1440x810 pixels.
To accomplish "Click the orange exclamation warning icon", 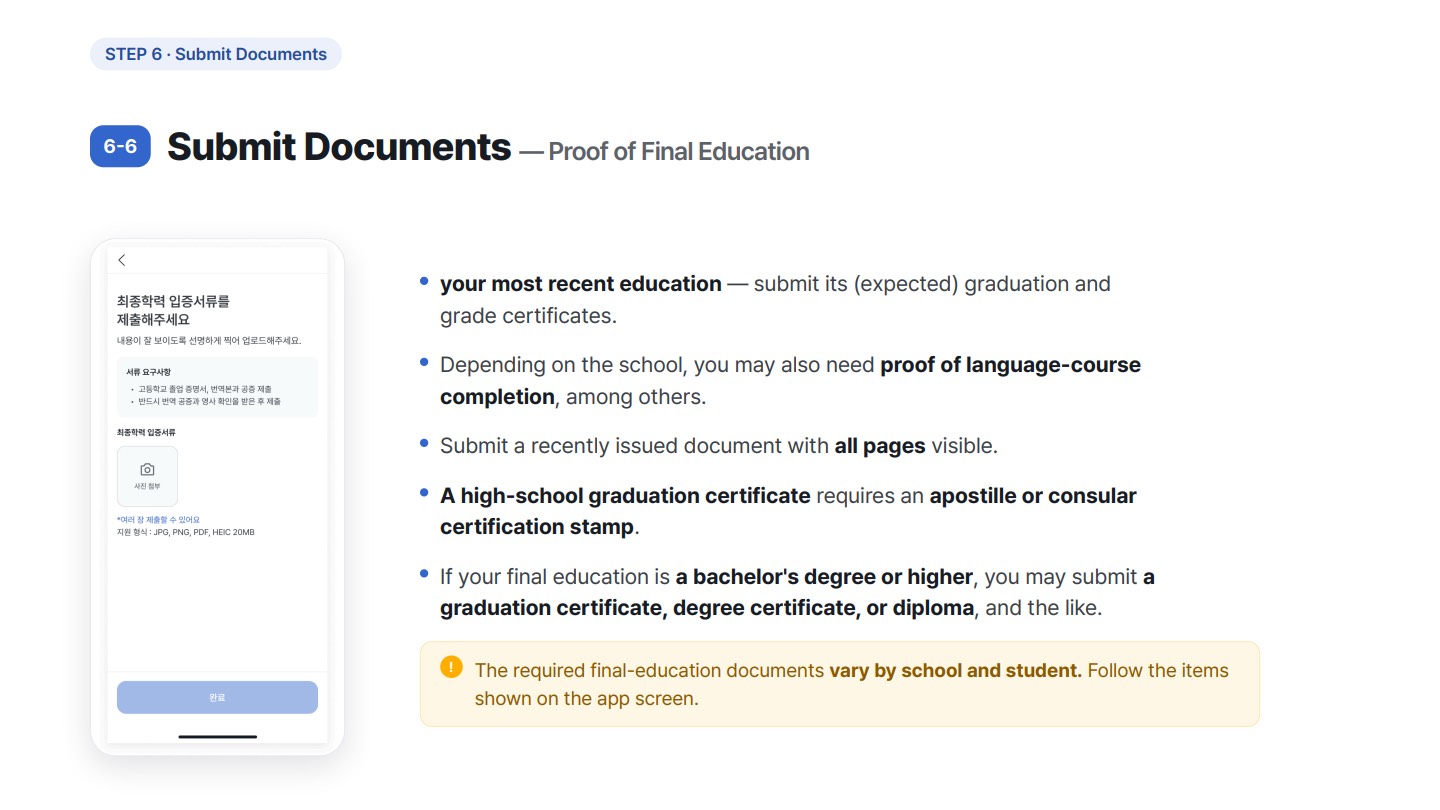I will click(x=451, y=667).
